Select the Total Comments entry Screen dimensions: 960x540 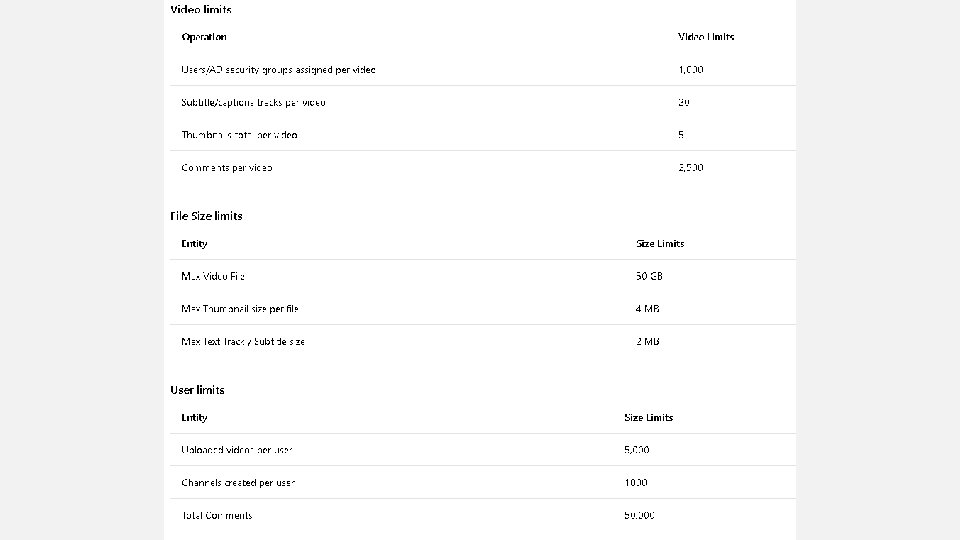(x=217, y=516)
